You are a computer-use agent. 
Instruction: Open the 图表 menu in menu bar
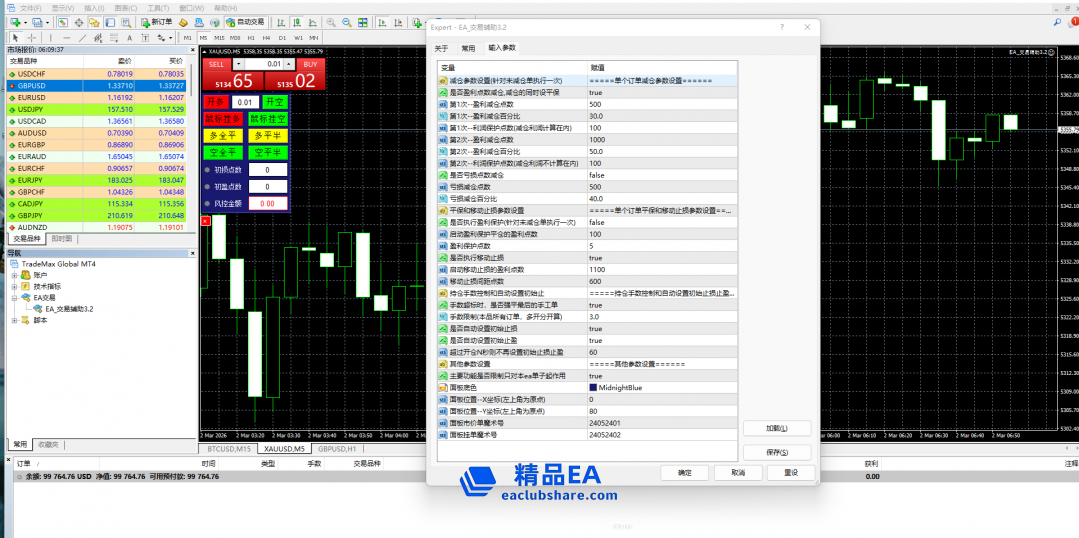124,7
